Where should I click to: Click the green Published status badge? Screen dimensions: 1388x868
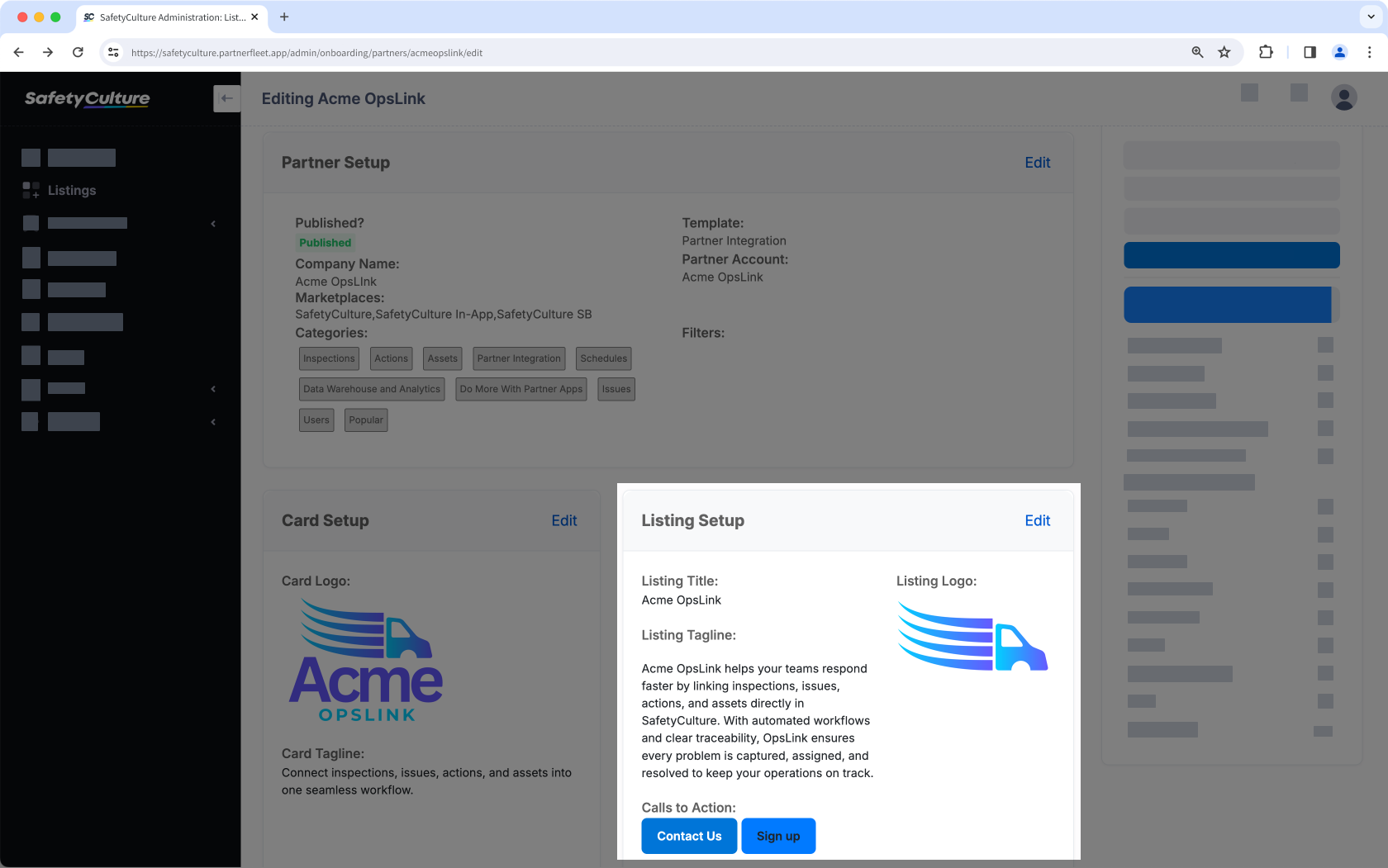pos(326,243)
